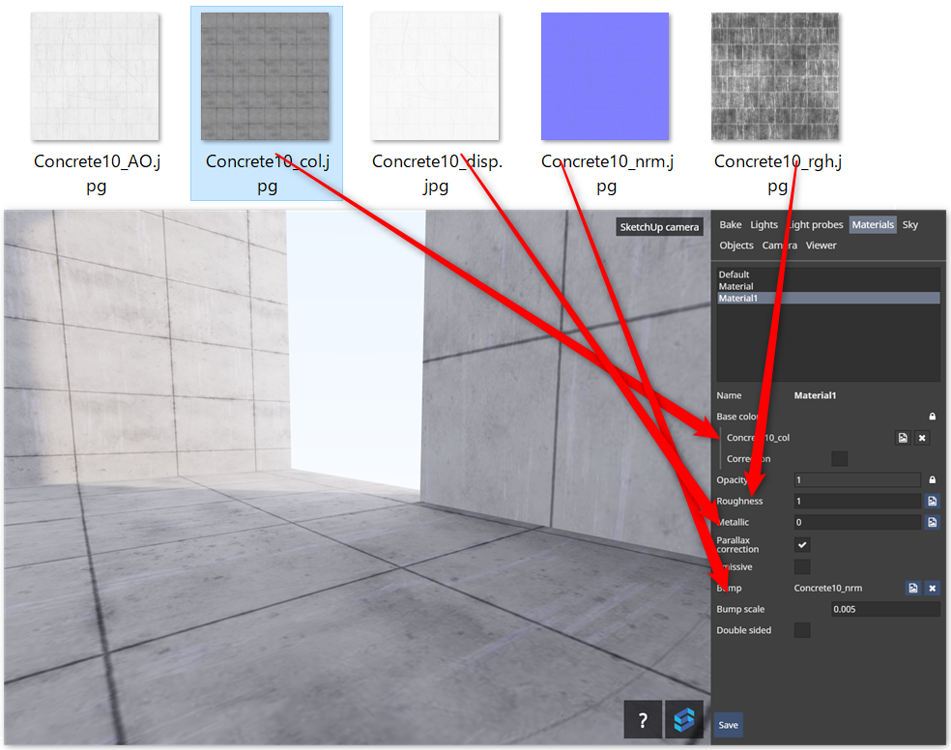
Task: Select the Concrete10_nrm.jpg thumbnail
Action: pos(605,75)
